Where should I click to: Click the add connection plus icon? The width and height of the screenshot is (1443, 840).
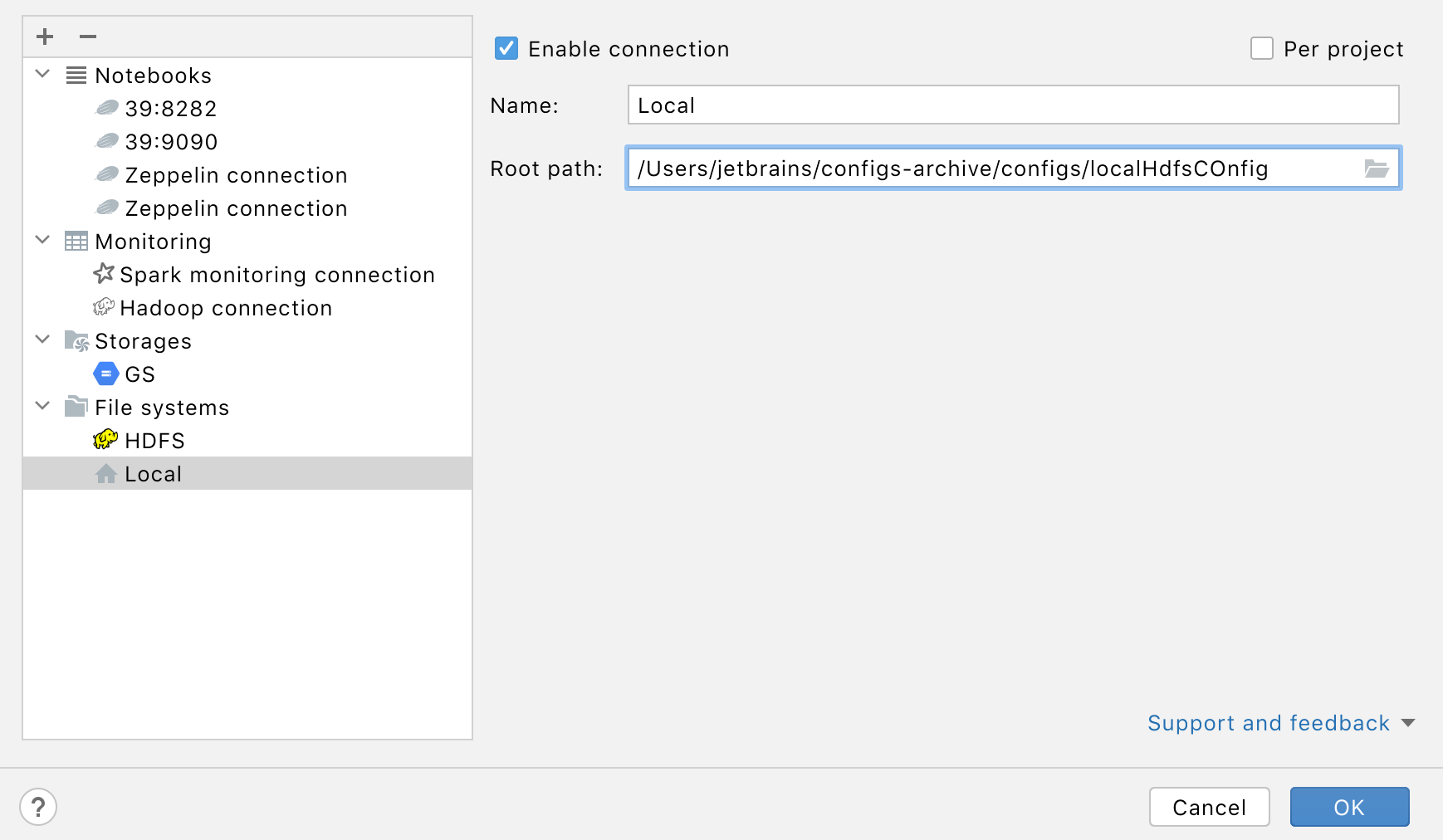(x=45, y=37)
